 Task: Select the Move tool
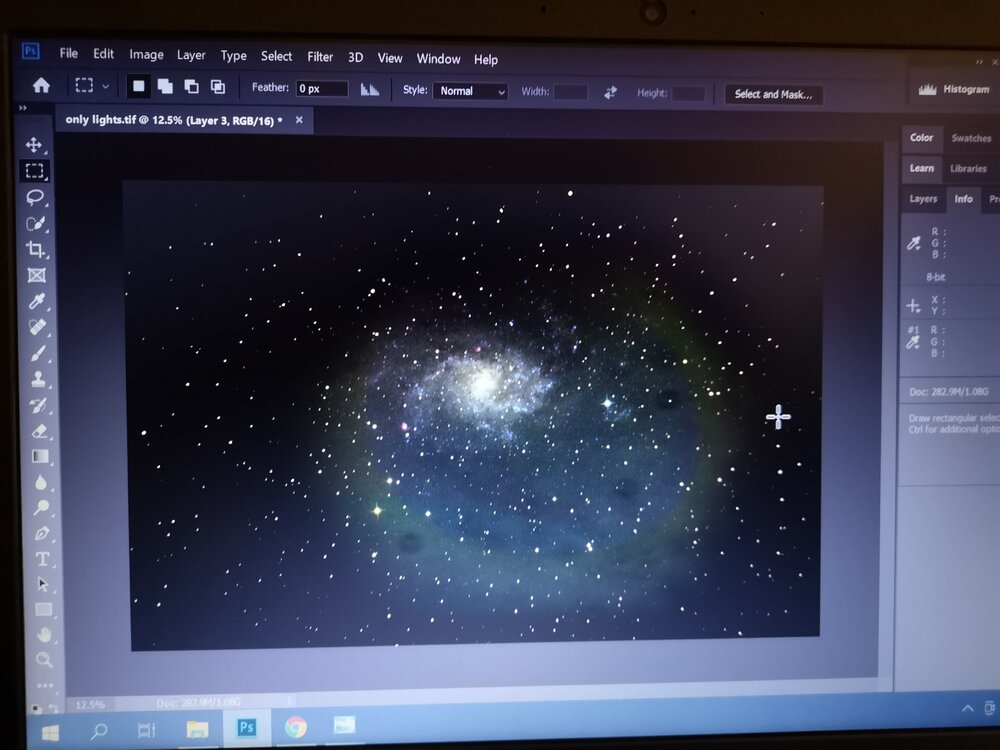(x=34, y=145)
